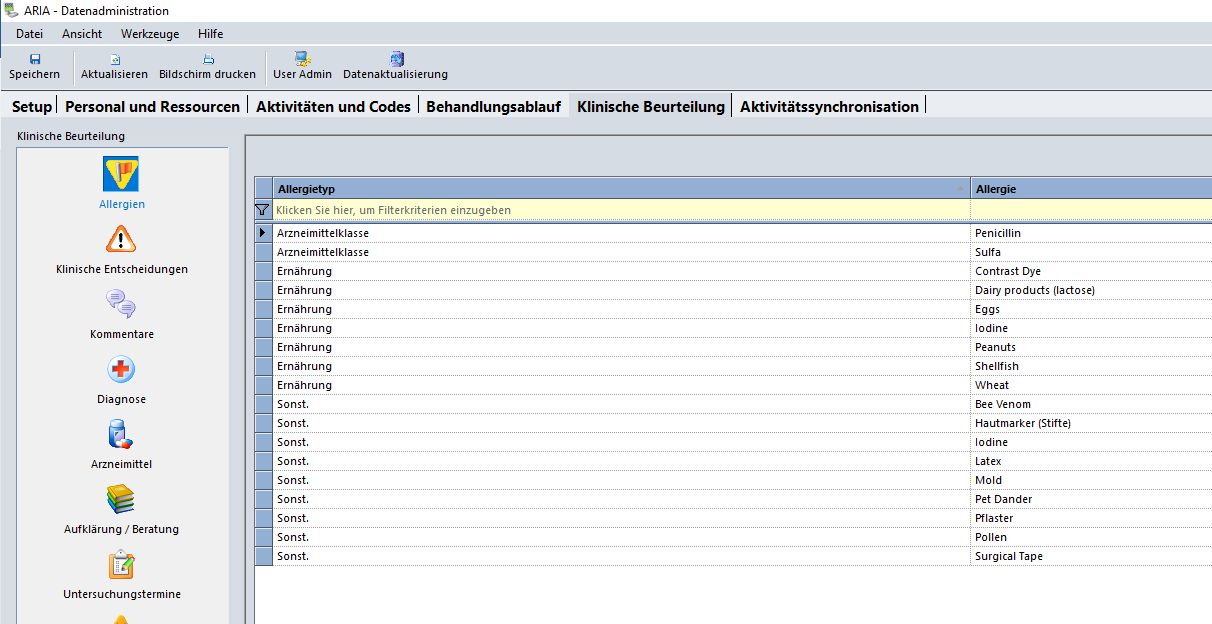
Task: Select the Diagnose red cross icon
Action: tap(121, 369)
